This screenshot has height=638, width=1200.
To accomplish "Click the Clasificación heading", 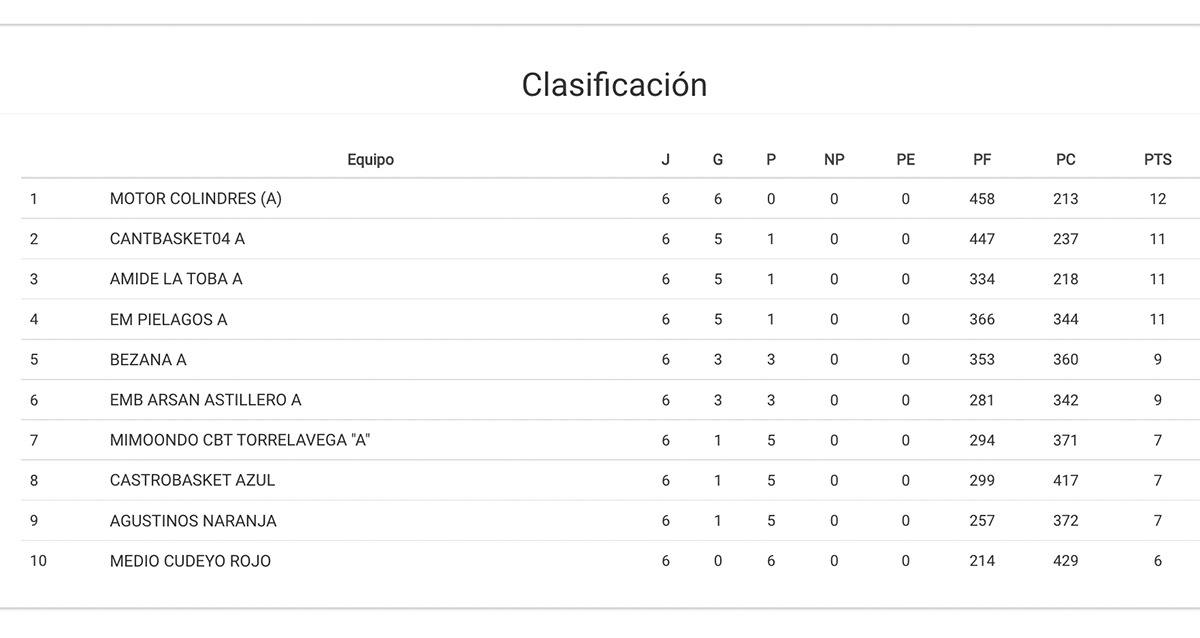I will (614, 85).
